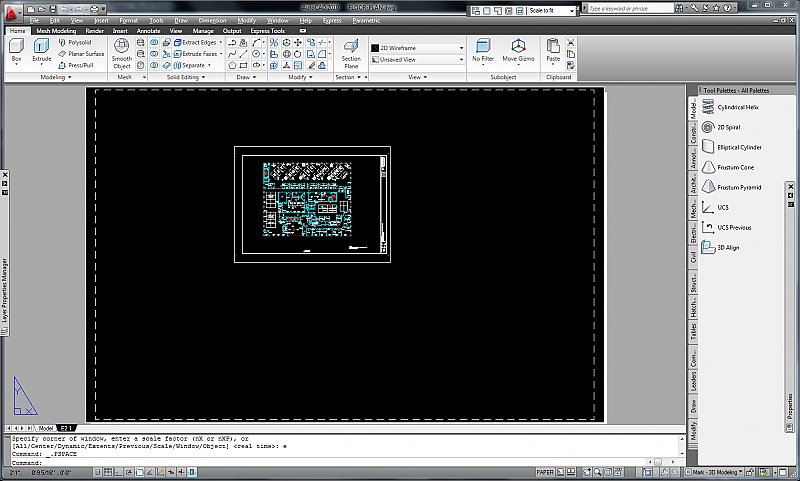Click the Modeling tab in Tool Palettes
This screenshot has width=800, height=481.
coord(693,109)
